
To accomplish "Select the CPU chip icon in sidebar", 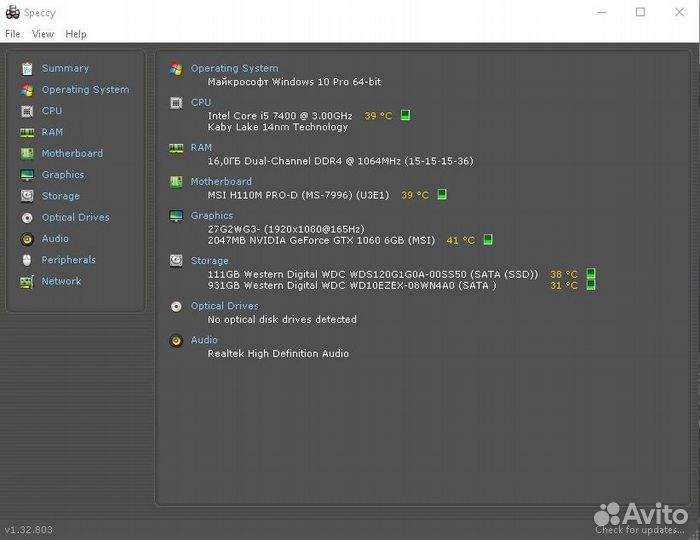I will coord(27,111).
